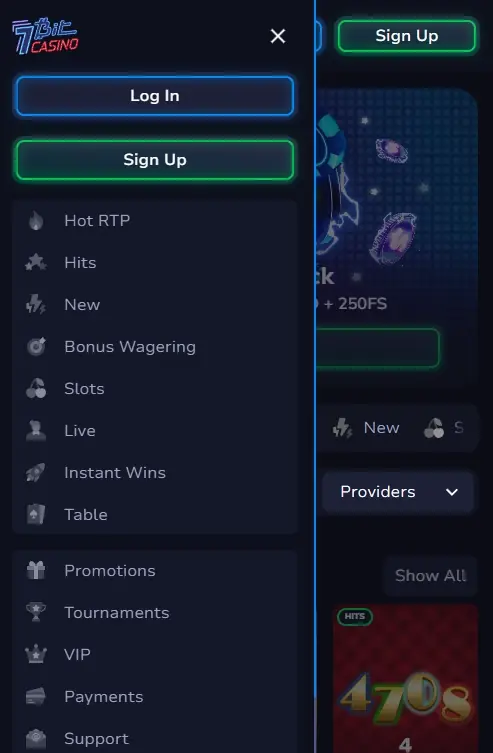Open the Providers dropdown
Viewport: 493px width, 753px height.
398,492
